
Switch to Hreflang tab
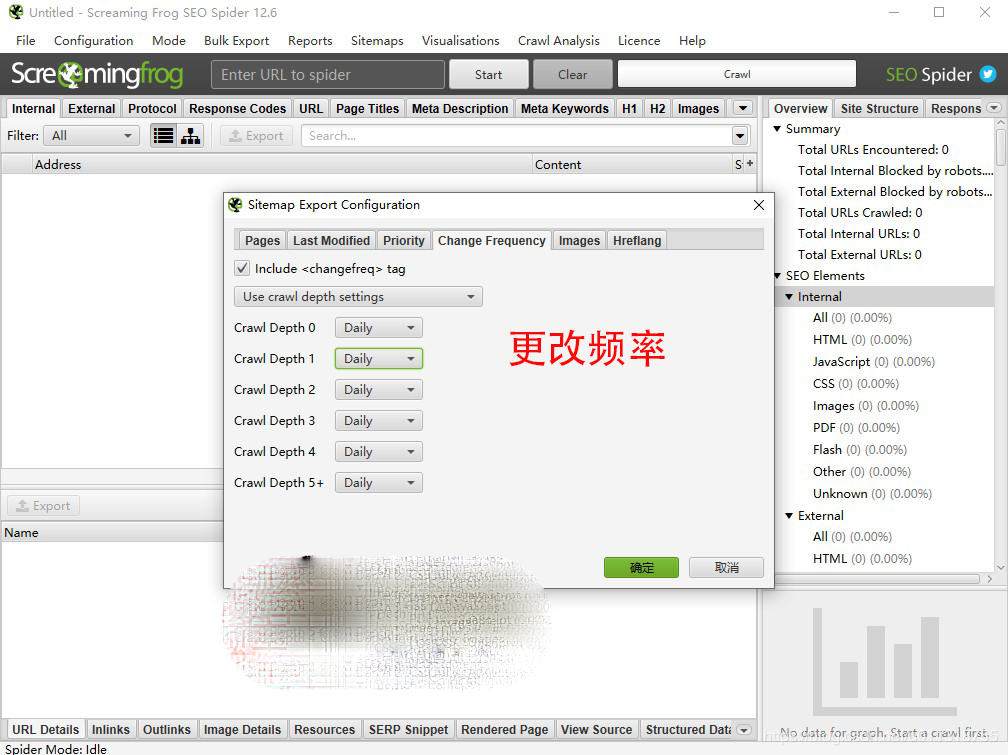tap(636, 241)
